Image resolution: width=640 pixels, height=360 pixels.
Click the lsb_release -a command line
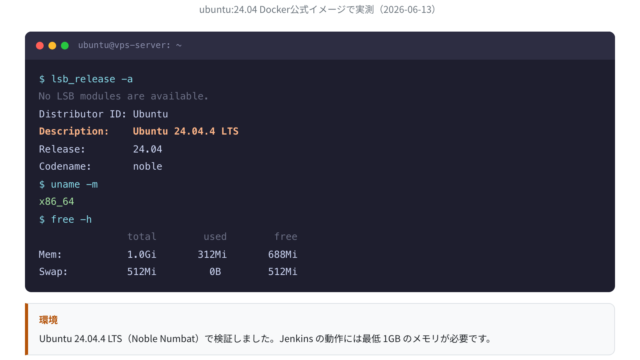coord(86,79)
